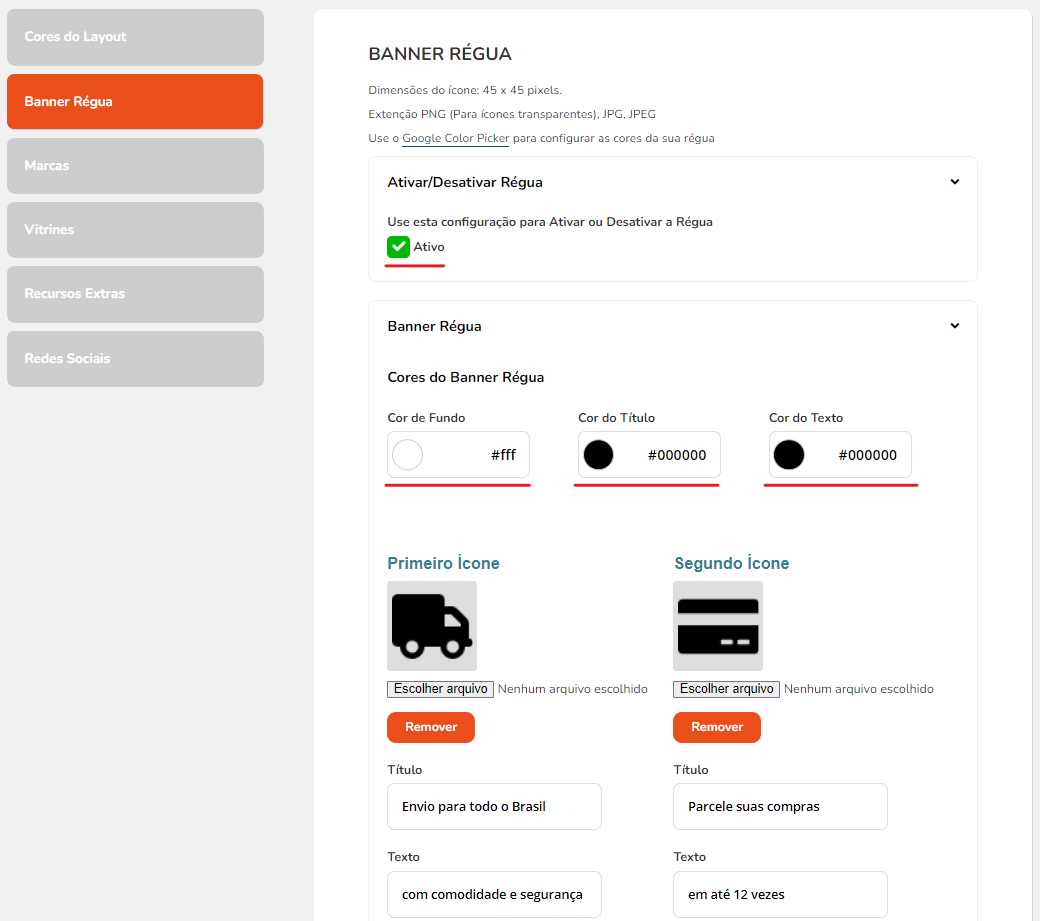Collapse the Banner Régua panel chevron

coord(954,326)
